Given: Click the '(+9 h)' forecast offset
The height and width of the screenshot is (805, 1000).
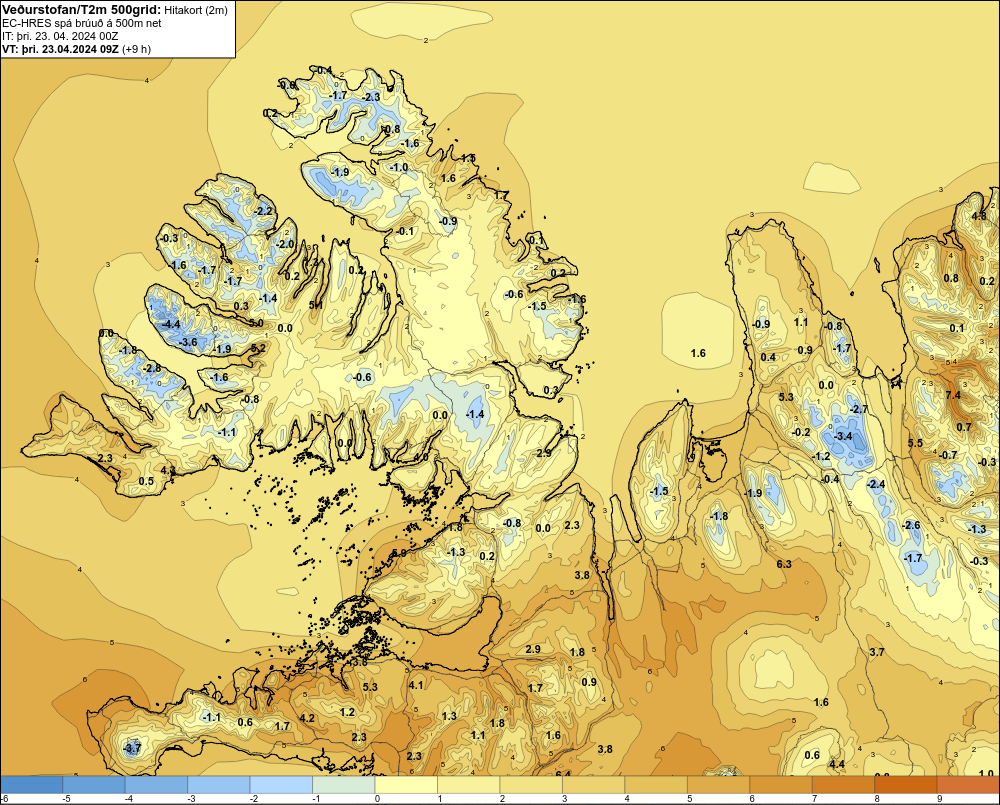Looking at the screenshot, I should pos(136,49).
